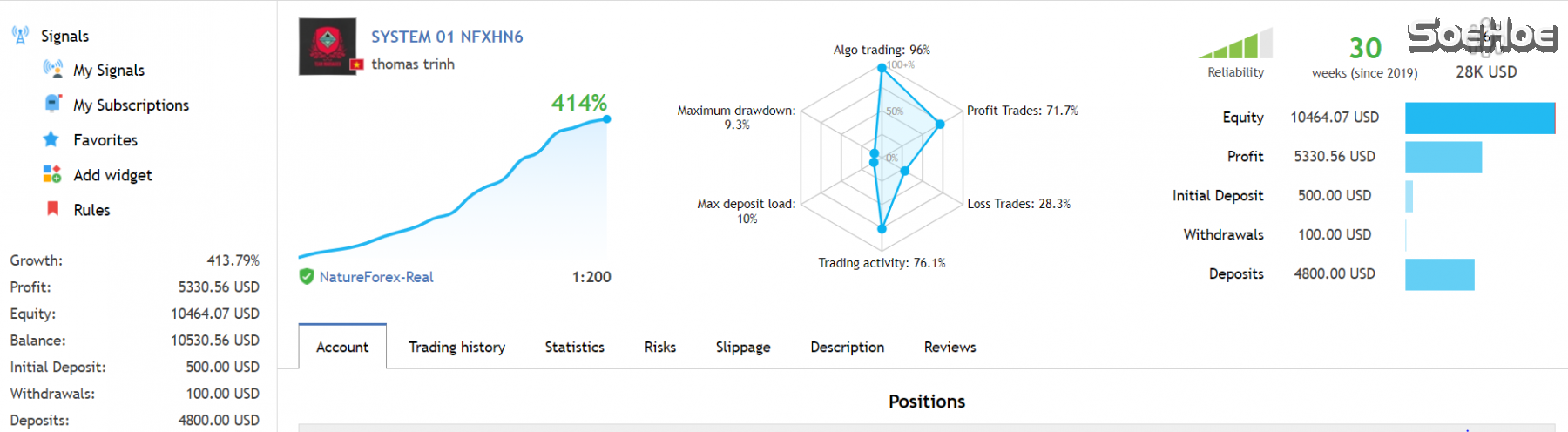The width and height of the screenshot is (1568, 432).
Task: Click the green verified shield icon
Action: click(307, 276)
